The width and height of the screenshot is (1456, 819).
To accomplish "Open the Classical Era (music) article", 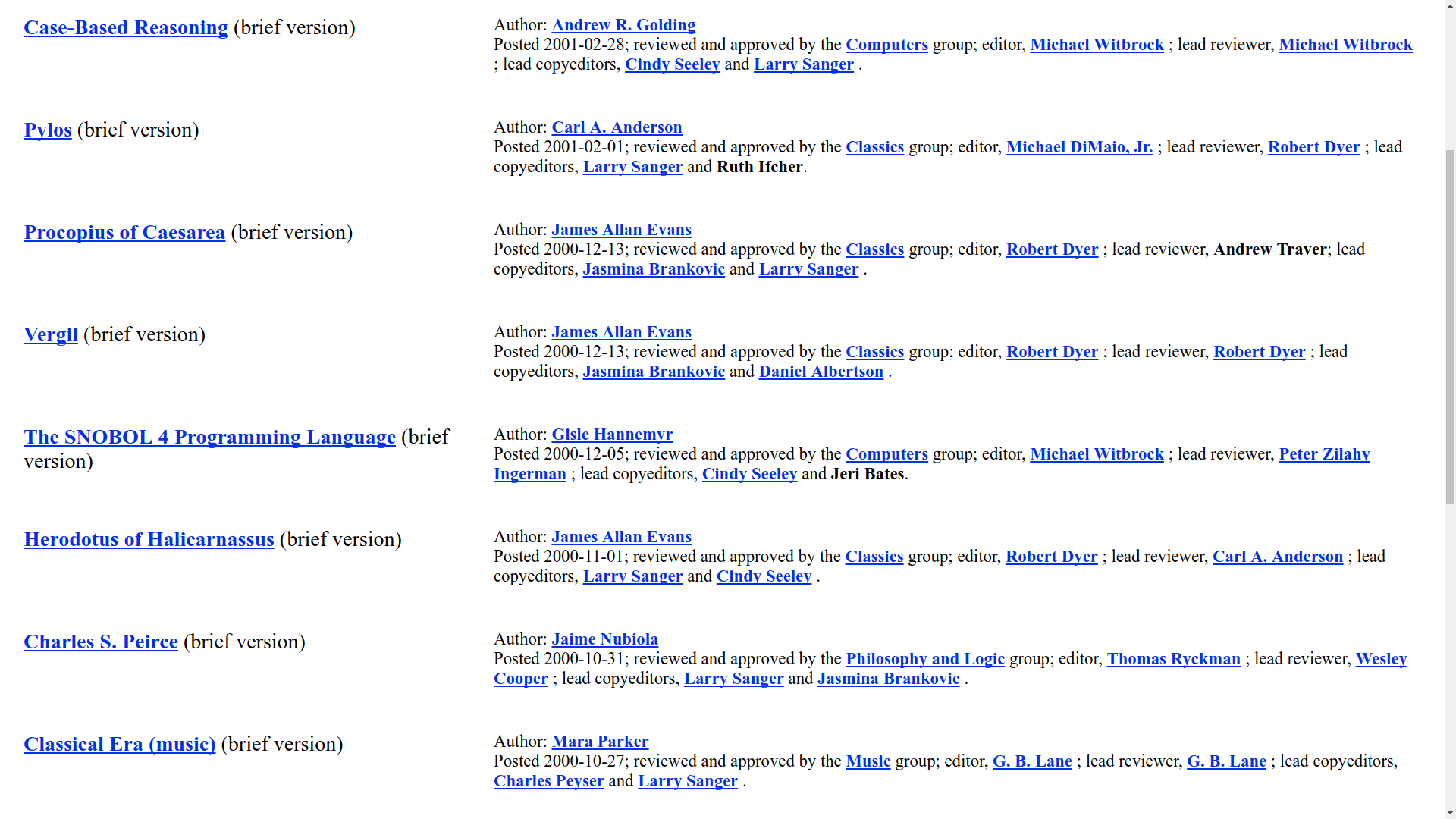I will [120, 744].
